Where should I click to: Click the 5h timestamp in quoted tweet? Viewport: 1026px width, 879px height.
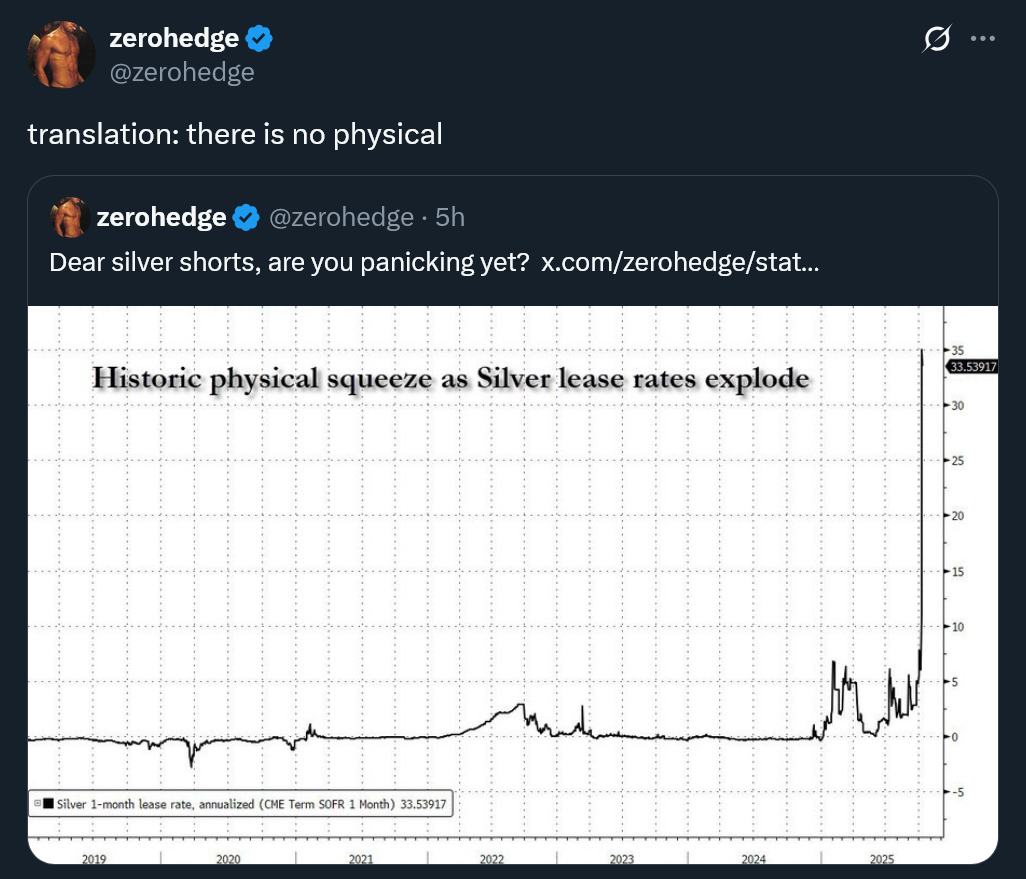click(x=450, y=217)
